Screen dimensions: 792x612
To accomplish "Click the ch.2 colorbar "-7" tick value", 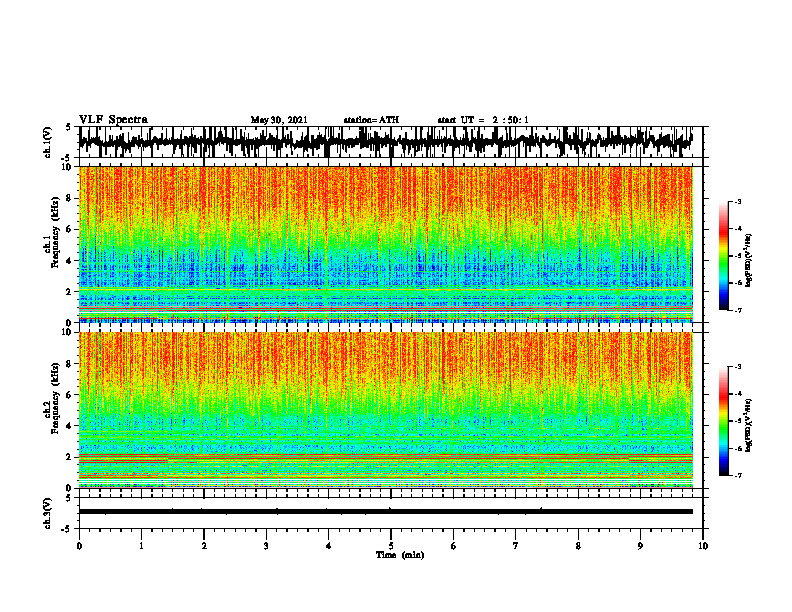I will (737, 475).
